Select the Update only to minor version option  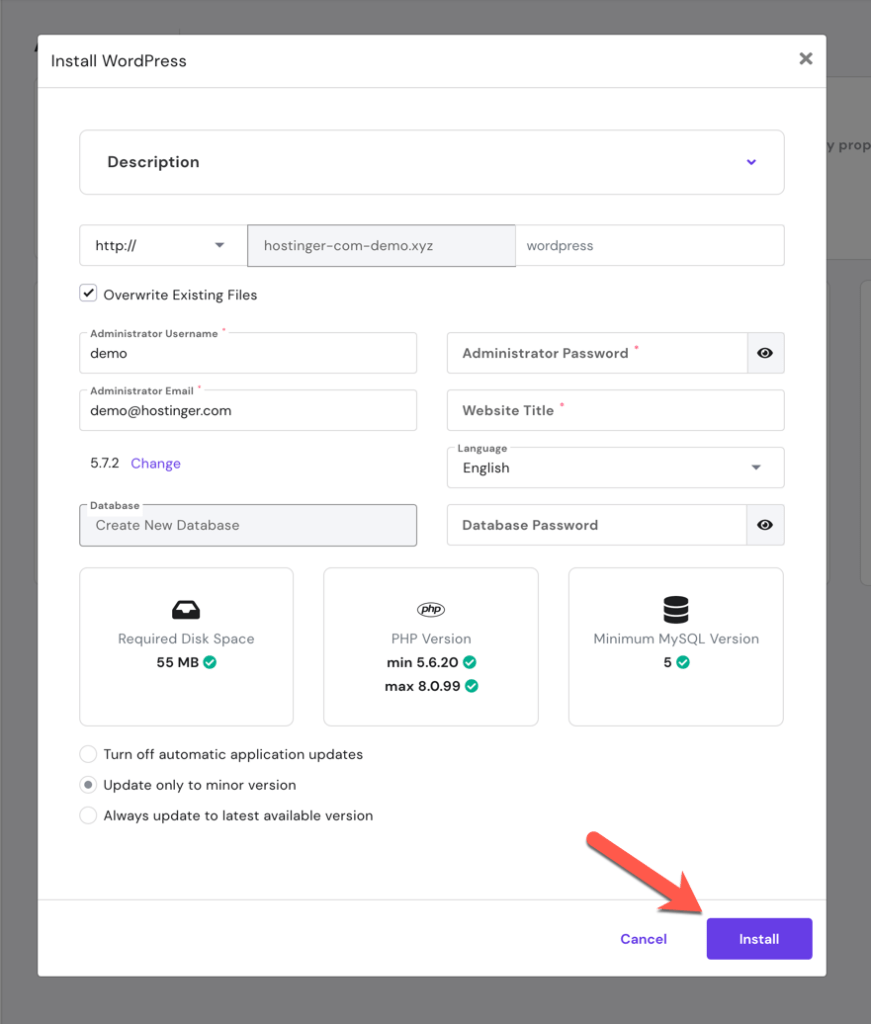click(88, 785)
